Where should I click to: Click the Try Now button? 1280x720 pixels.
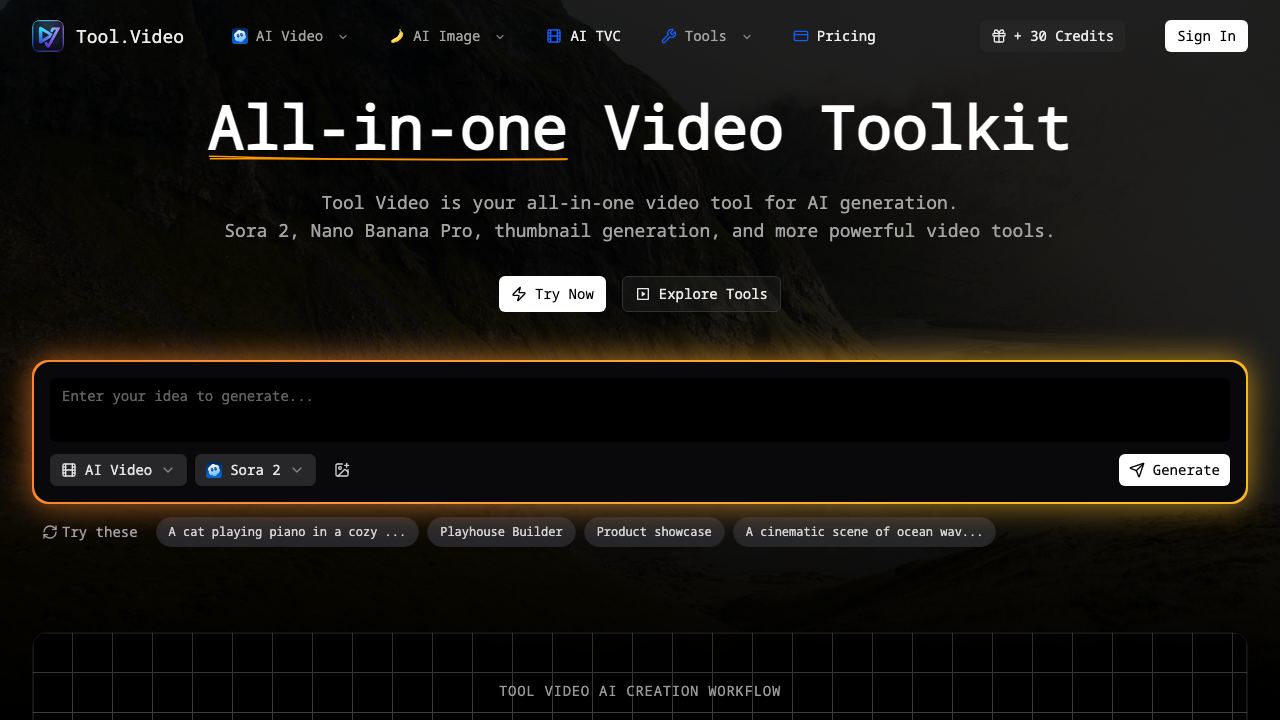(x=552, y=294)
